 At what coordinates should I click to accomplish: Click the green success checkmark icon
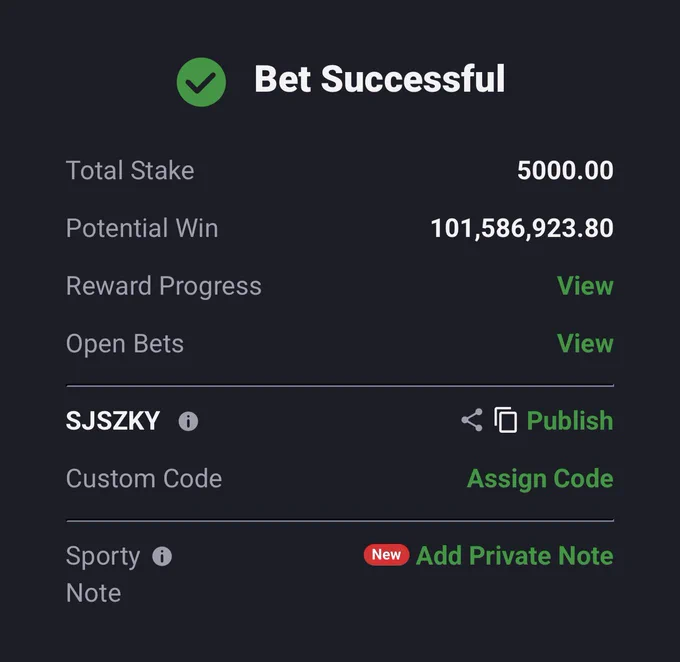[x=201, y=82]
